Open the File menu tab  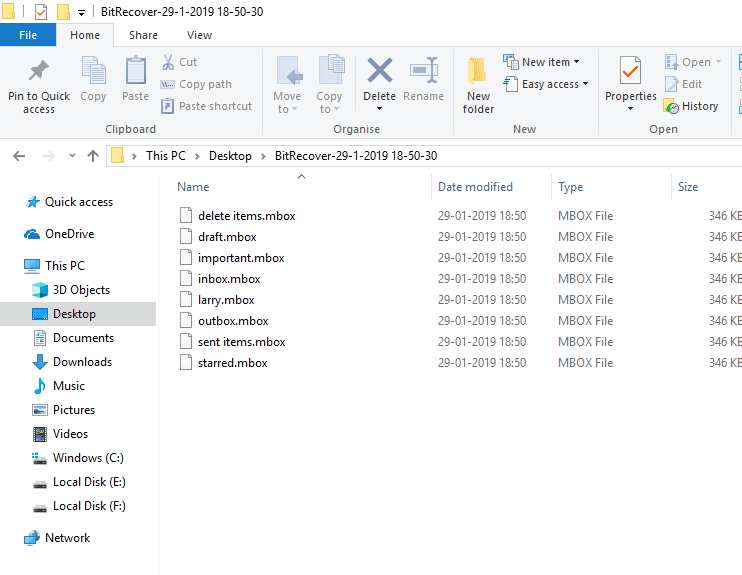pyautogui.click(x=28, y=35)
